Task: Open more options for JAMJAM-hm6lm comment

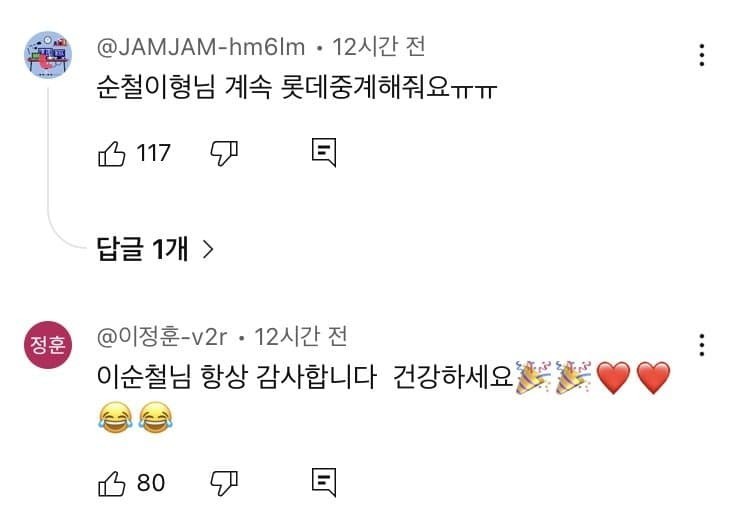Action: pyautogui.click(x=702, y=55)
